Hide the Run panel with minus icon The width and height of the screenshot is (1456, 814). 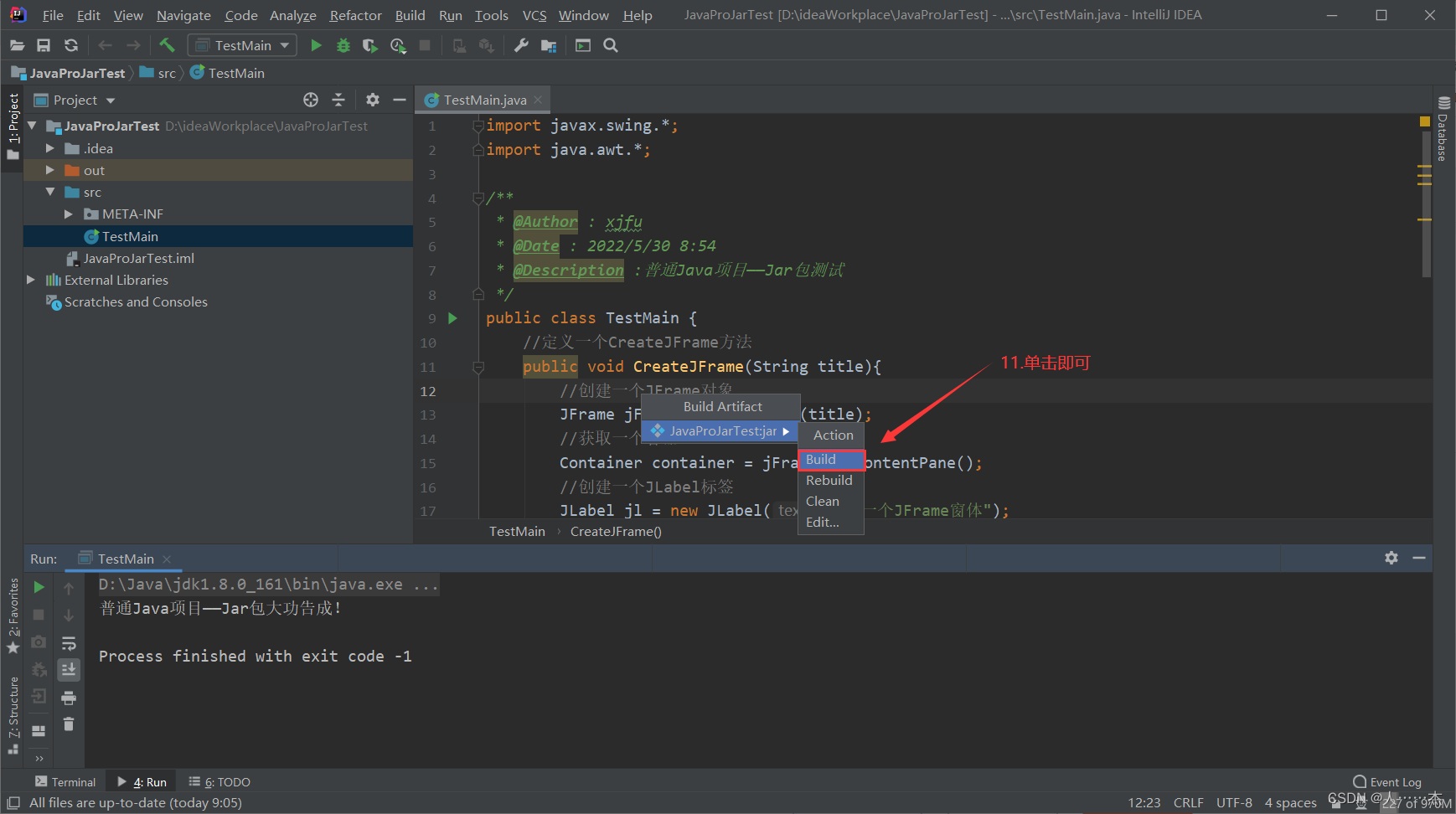(x=1419, y=558)
